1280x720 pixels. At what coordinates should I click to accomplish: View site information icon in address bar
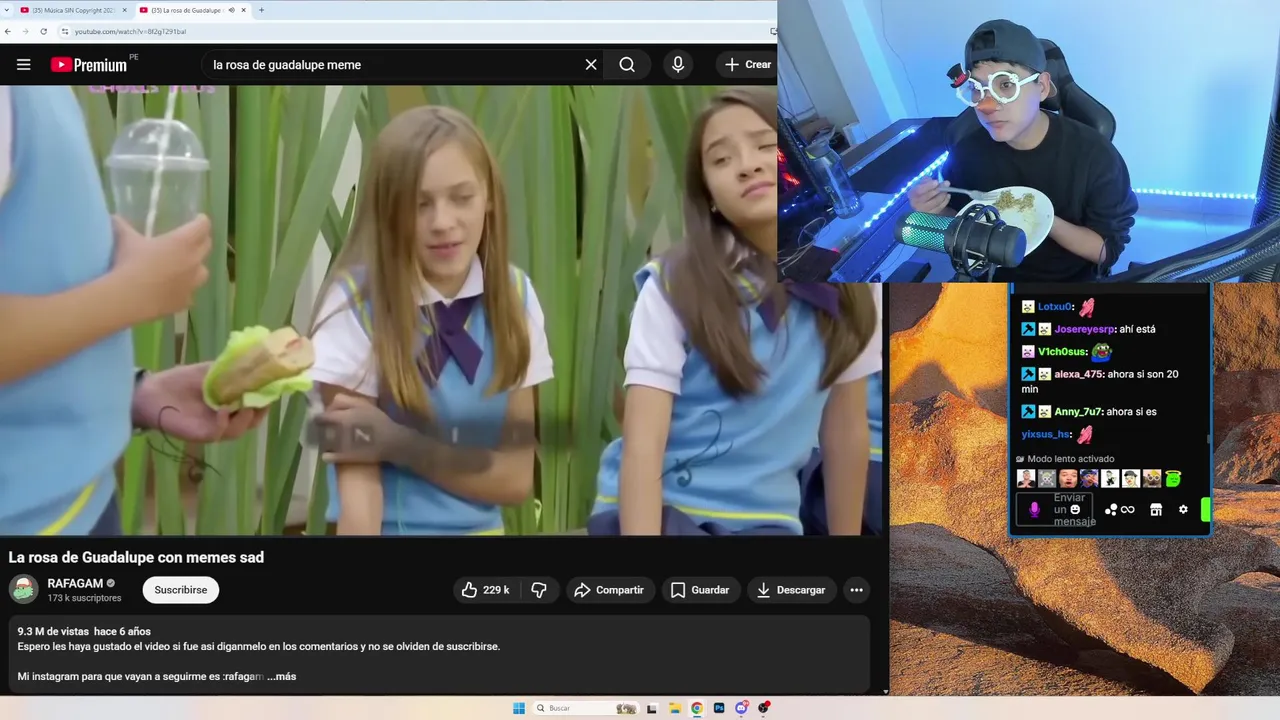click(x=65, y=31)
